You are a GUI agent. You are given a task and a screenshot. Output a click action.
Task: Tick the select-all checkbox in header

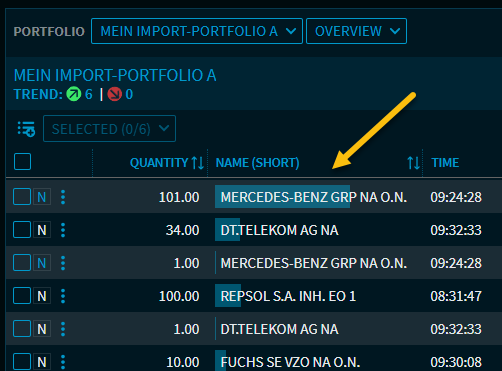[x=22, y=162]
